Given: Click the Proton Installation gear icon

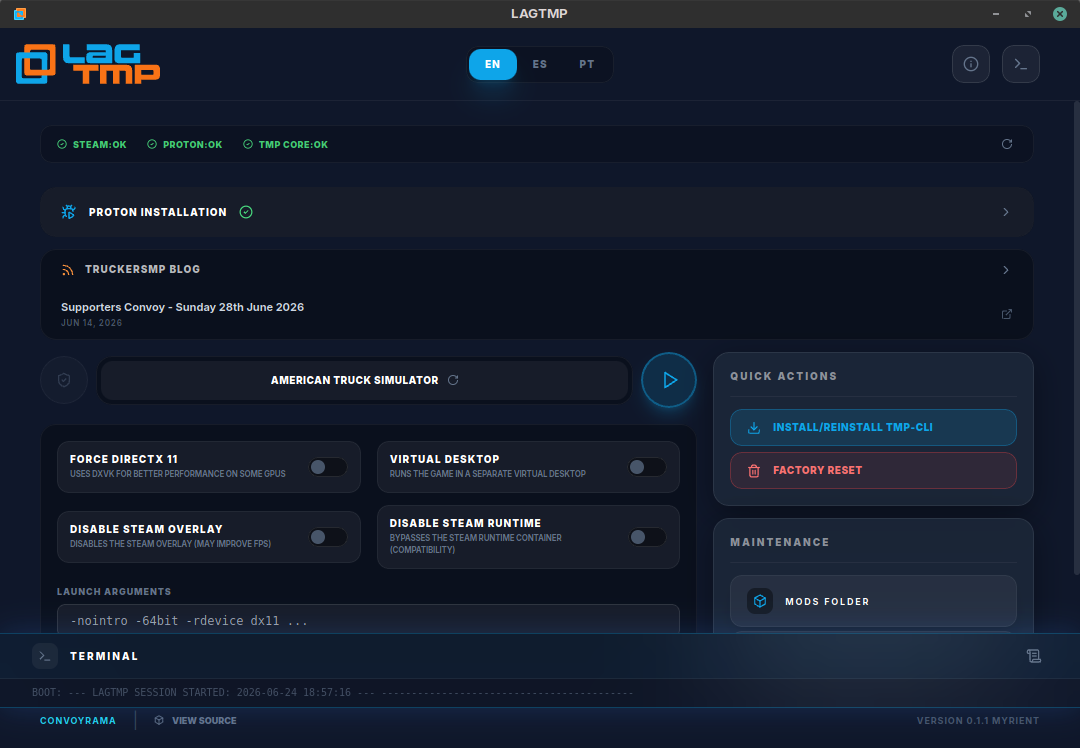Looking at the screenshot, I should tap(68, 212).
